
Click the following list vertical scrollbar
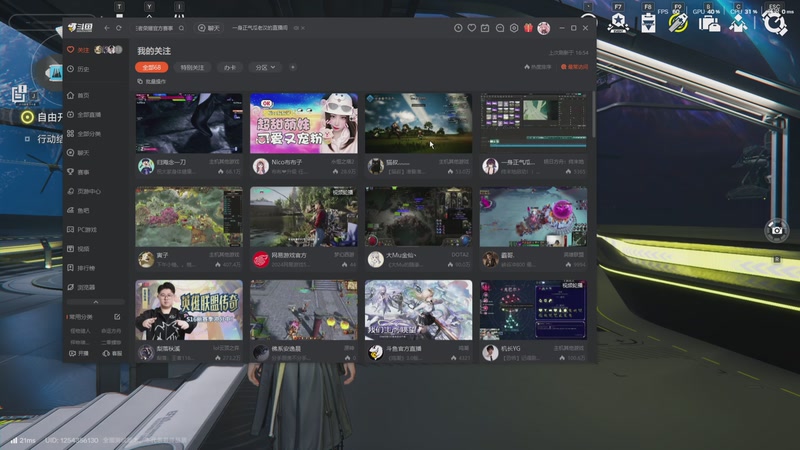coord(593,115)
